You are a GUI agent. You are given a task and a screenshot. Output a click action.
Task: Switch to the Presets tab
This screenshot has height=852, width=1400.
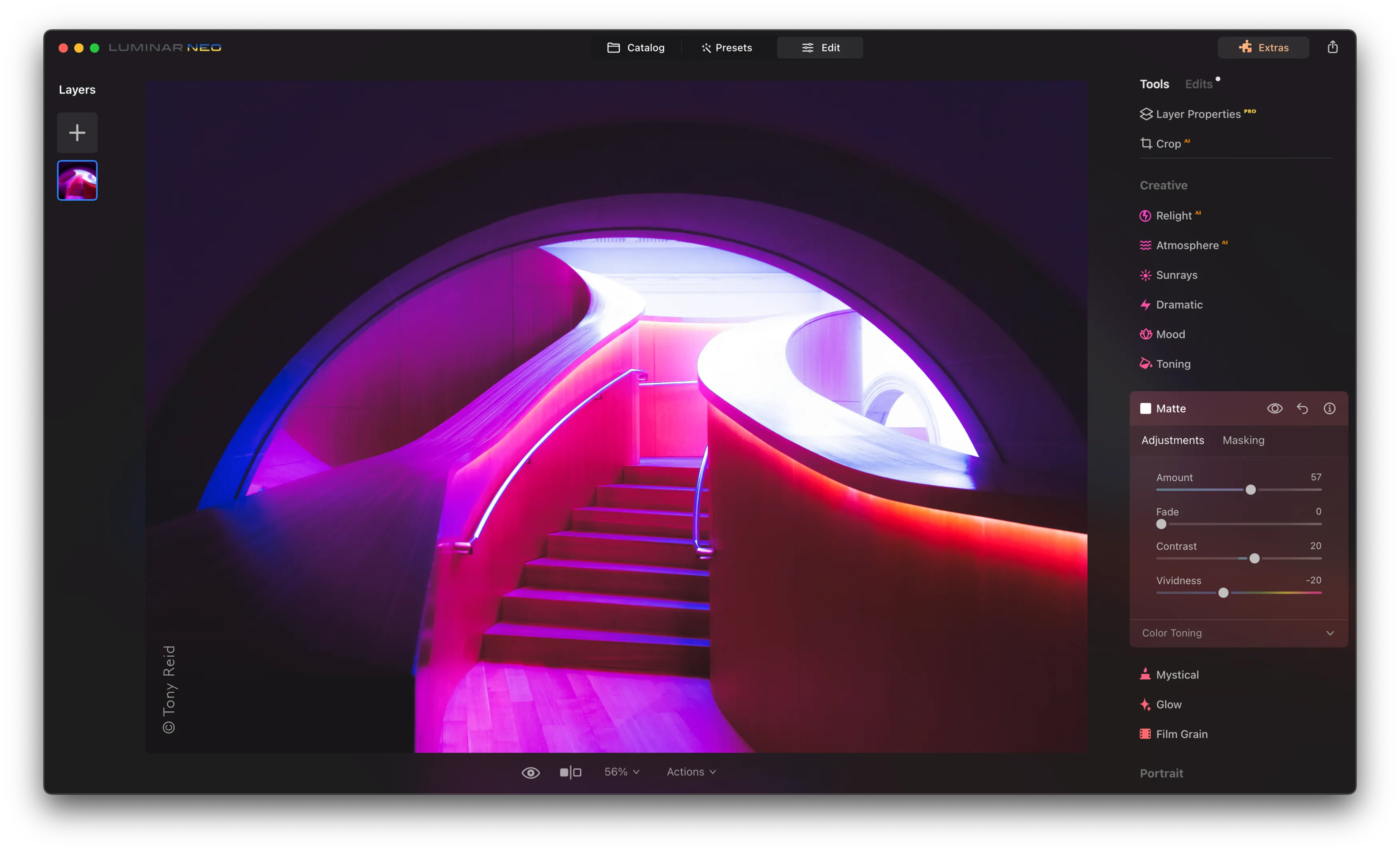[x=726, y=48]
